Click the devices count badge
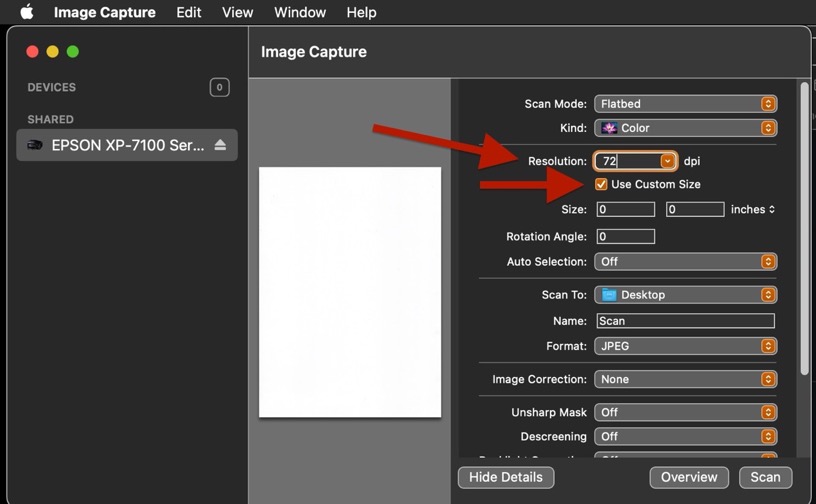This screenshot has width=816, height=504. click(219, 87)
